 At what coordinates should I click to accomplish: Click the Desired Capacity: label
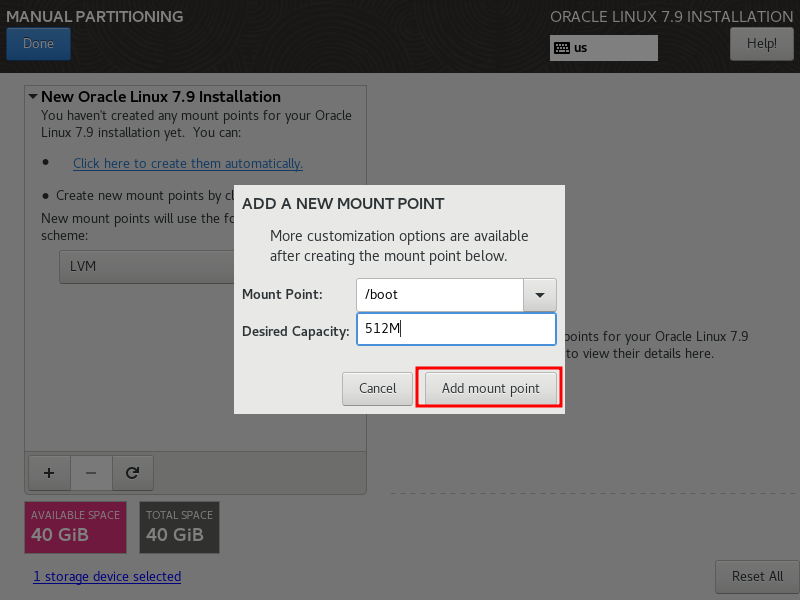click(295, 332)
